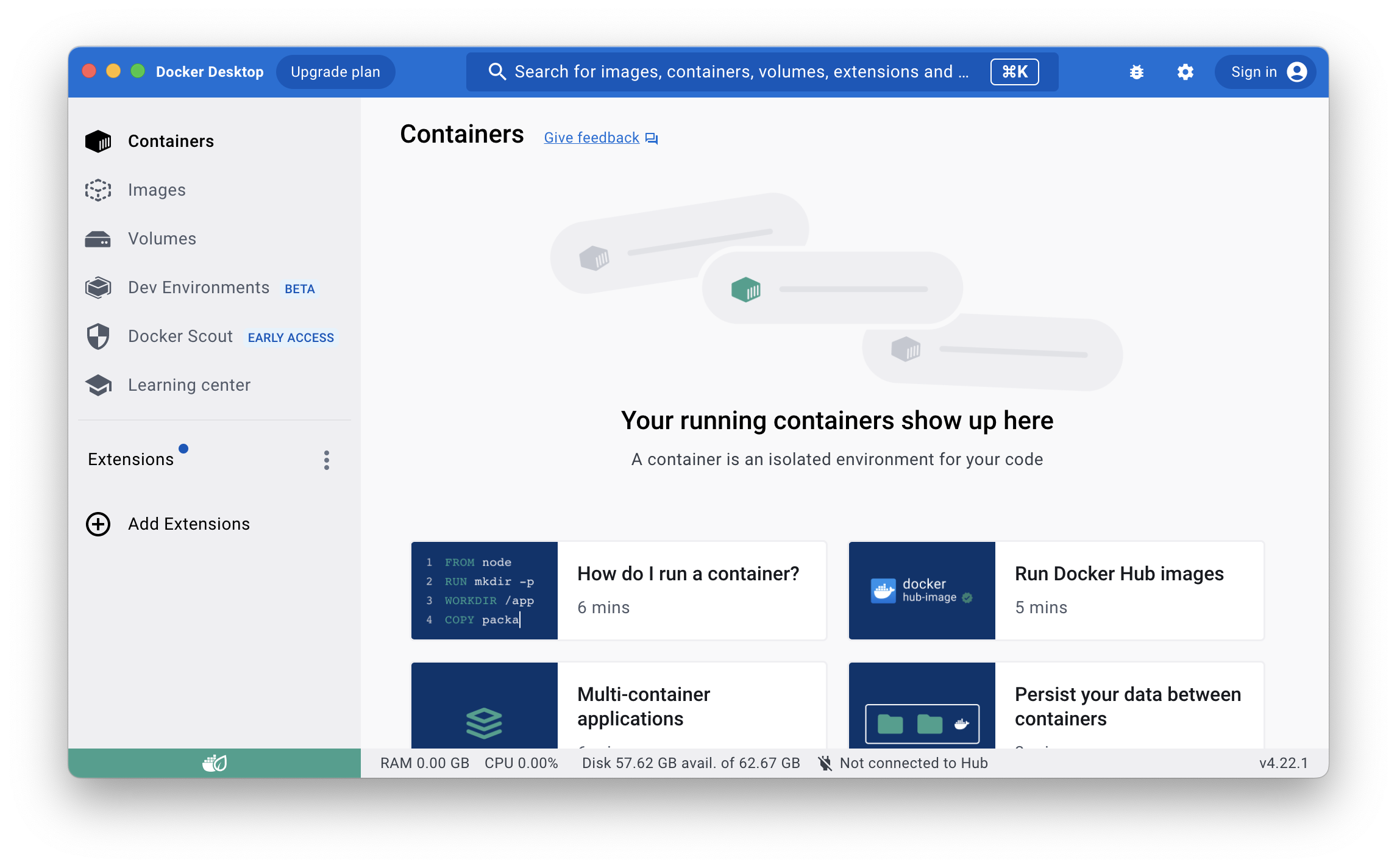Open Persist your data between containers guide
Image resolution: width=1397 pixels, height=868 pixels.
(x=1056, y=705)
